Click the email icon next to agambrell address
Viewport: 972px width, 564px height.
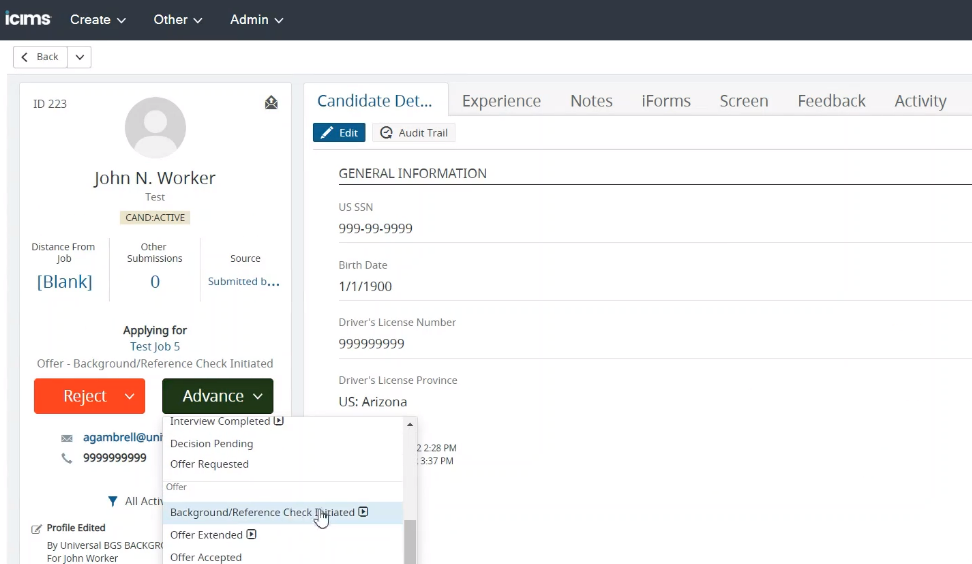67,438
